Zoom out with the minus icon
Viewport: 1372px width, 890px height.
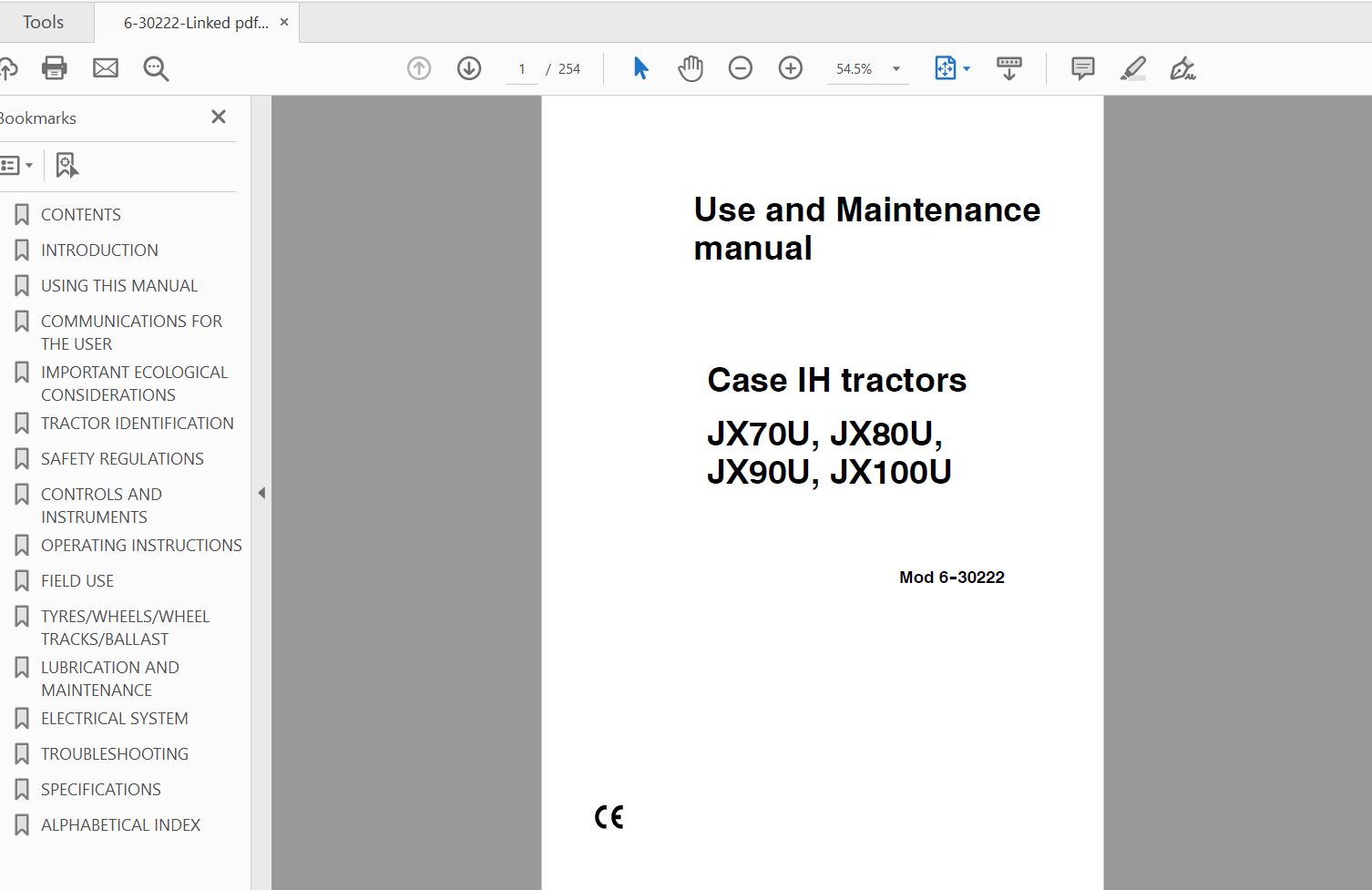pos(741,68)
